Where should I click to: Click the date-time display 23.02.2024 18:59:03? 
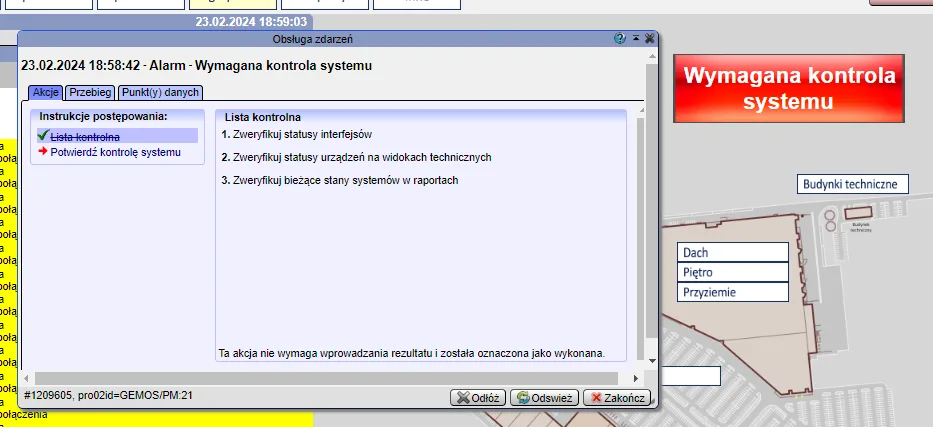point(251,23)
